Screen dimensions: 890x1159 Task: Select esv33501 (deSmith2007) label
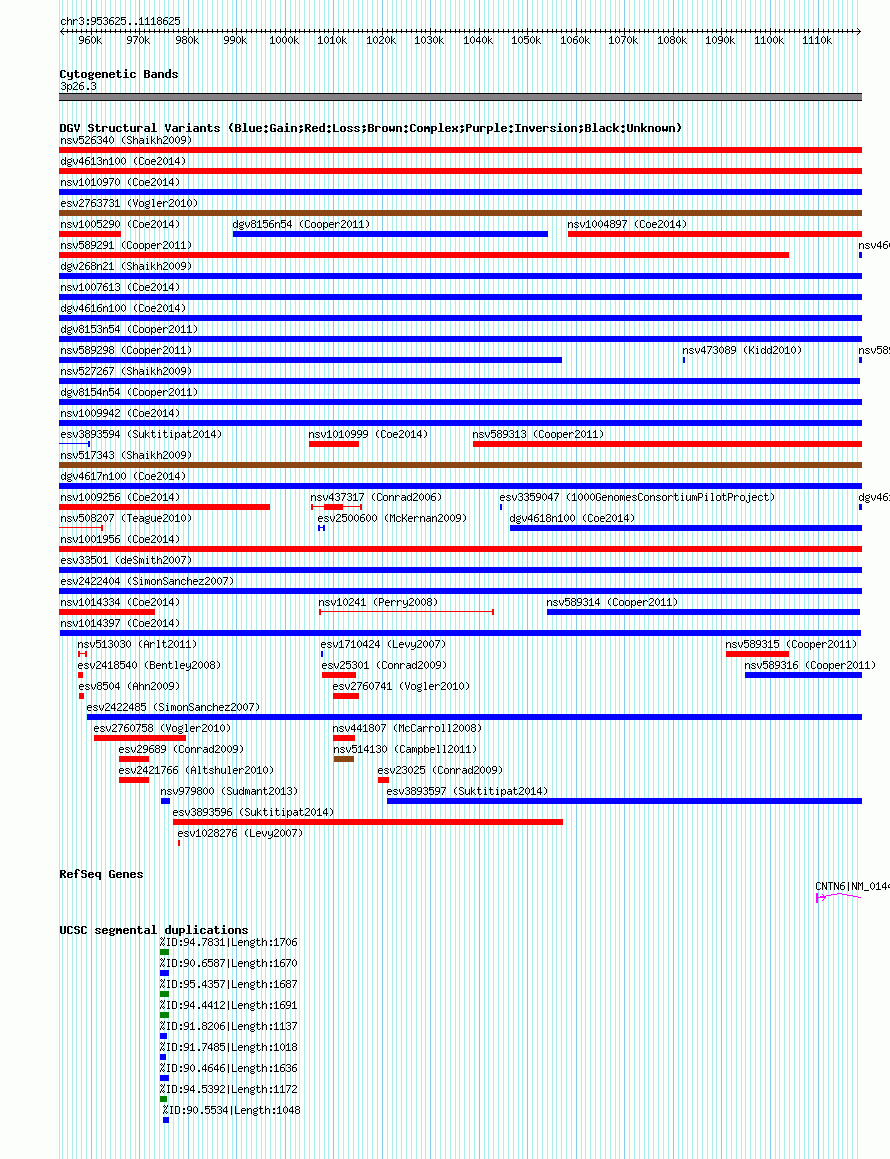click(126, 560)
